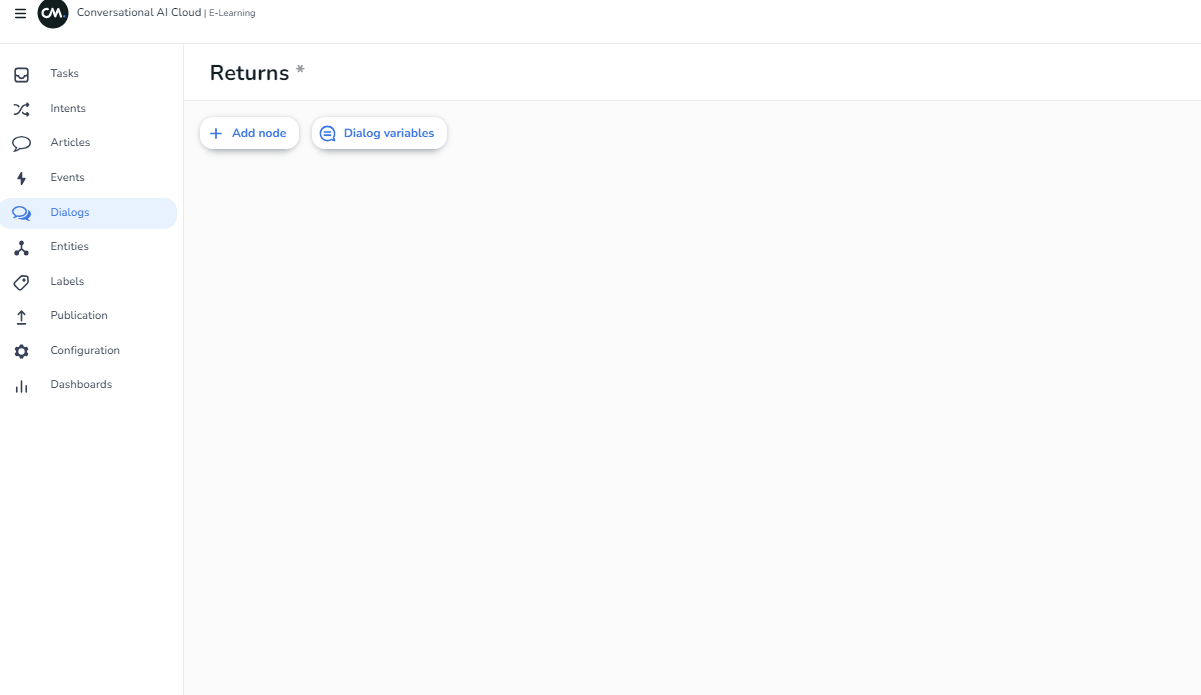Click the Returns dialog title

(247, 72)
